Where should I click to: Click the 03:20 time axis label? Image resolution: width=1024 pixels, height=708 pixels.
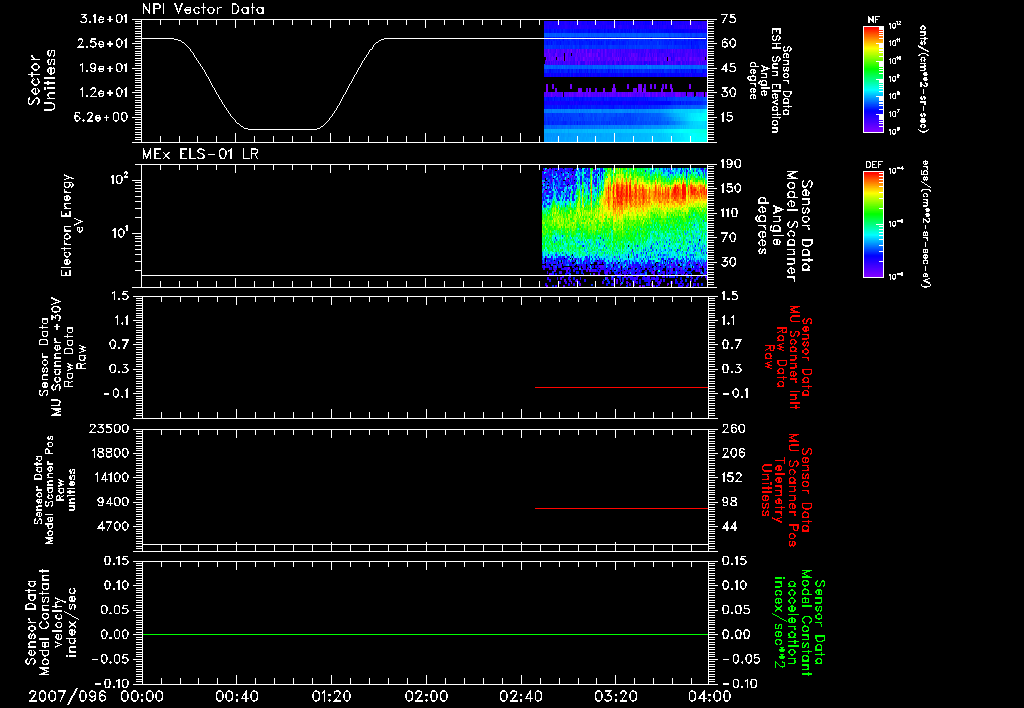(615, 696)
